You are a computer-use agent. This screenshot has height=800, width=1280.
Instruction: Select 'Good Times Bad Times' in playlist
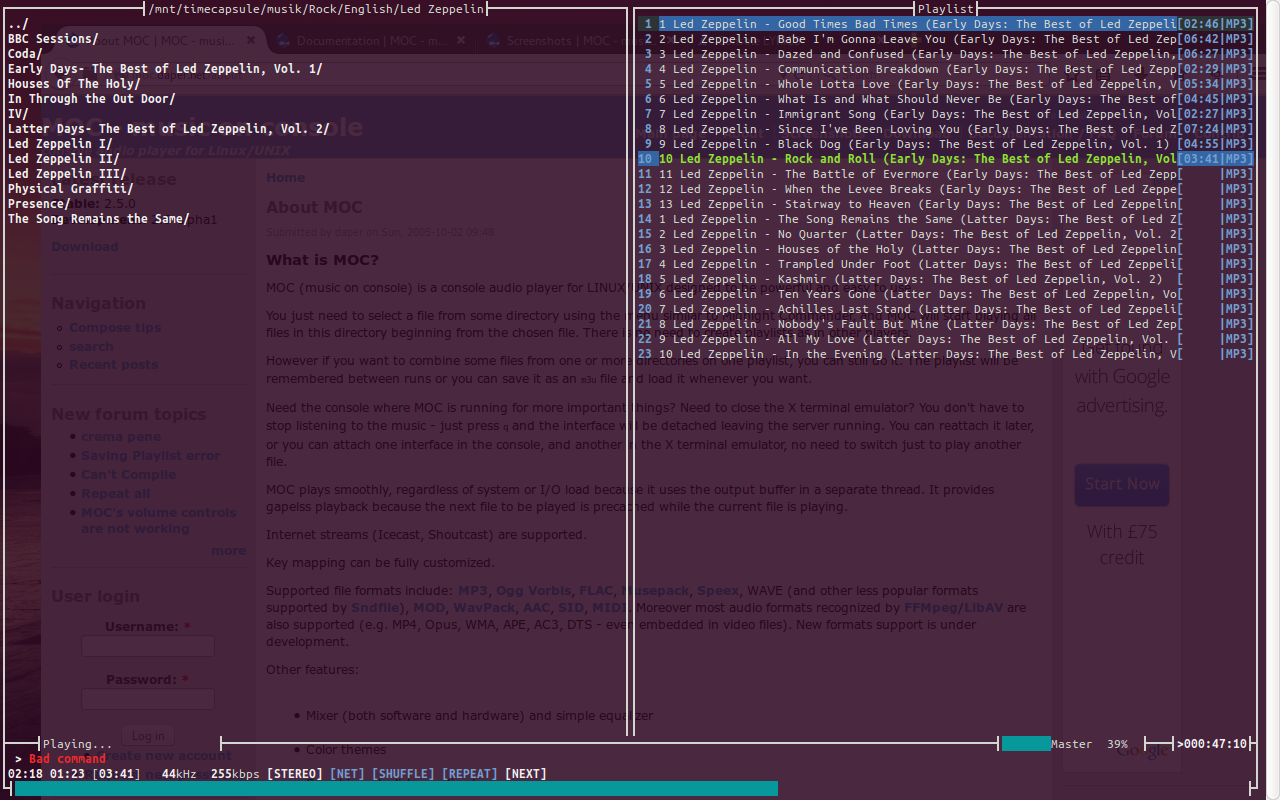click(x=945, y=24)
